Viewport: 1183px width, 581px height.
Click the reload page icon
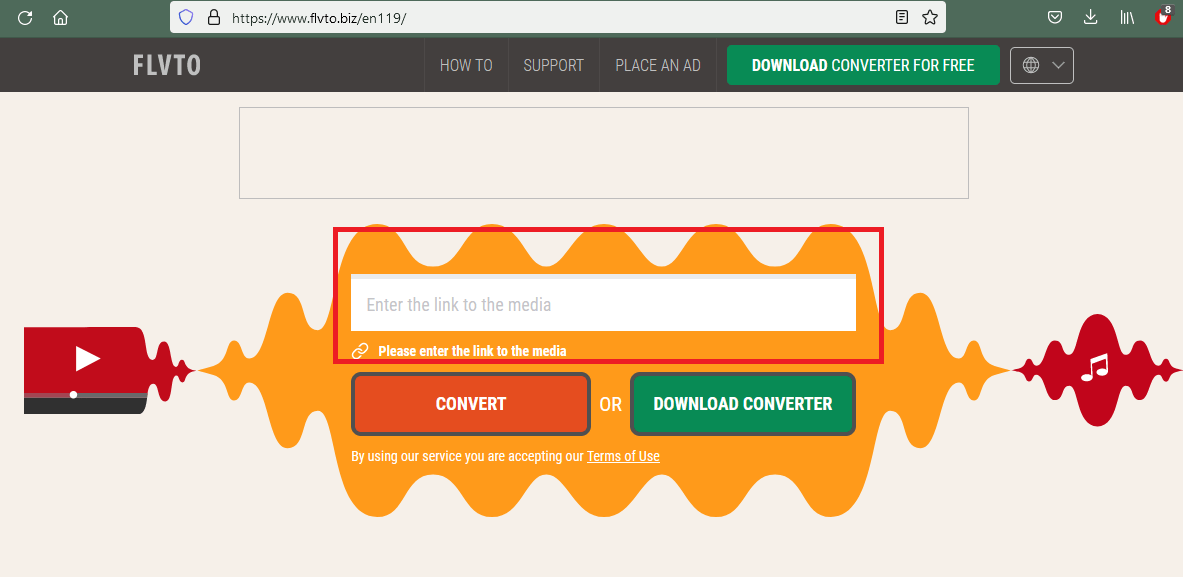pos(24,17)
